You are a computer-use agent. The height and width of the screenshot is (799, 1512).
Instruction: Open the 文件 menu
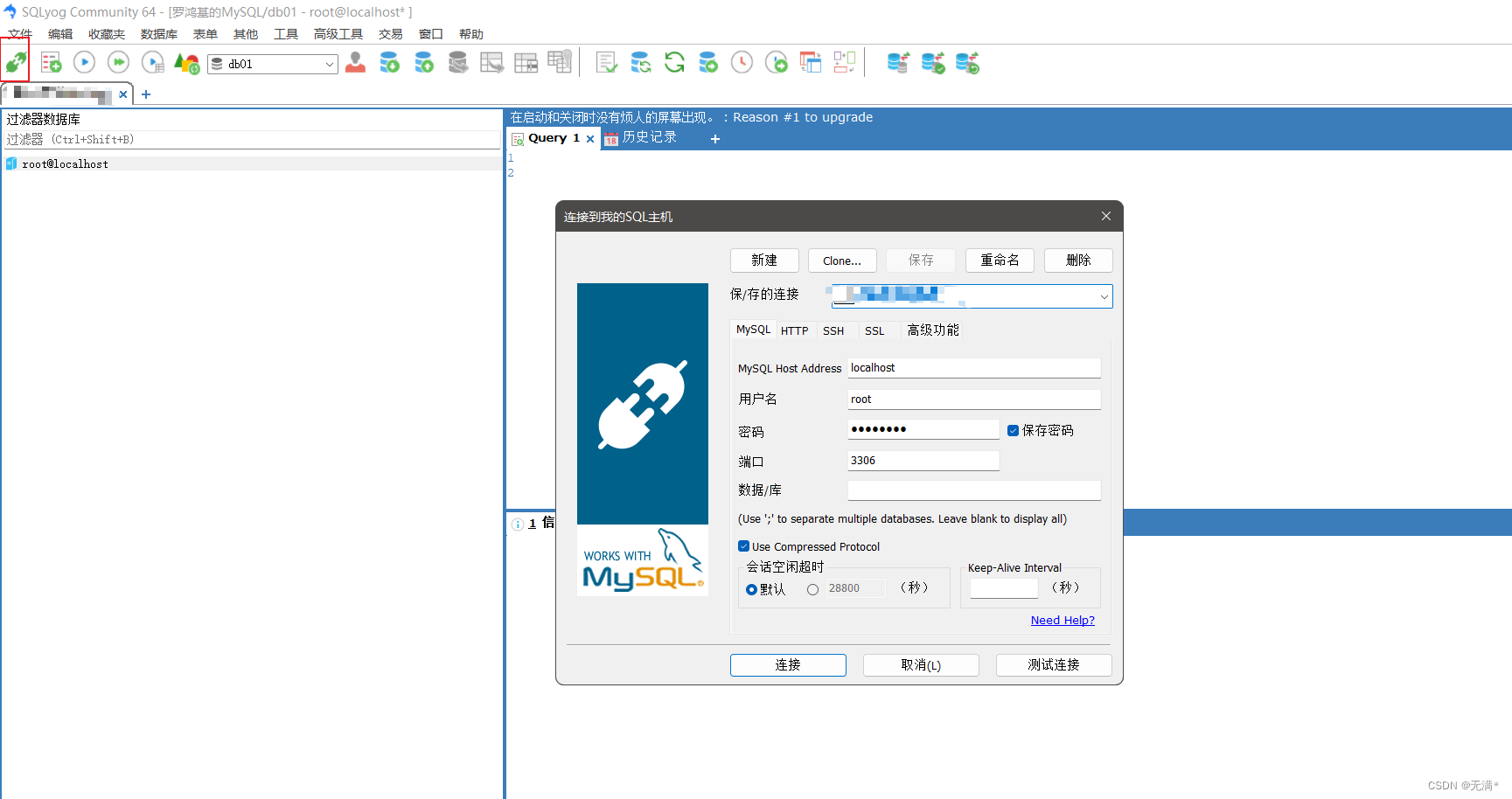point(20,34)
